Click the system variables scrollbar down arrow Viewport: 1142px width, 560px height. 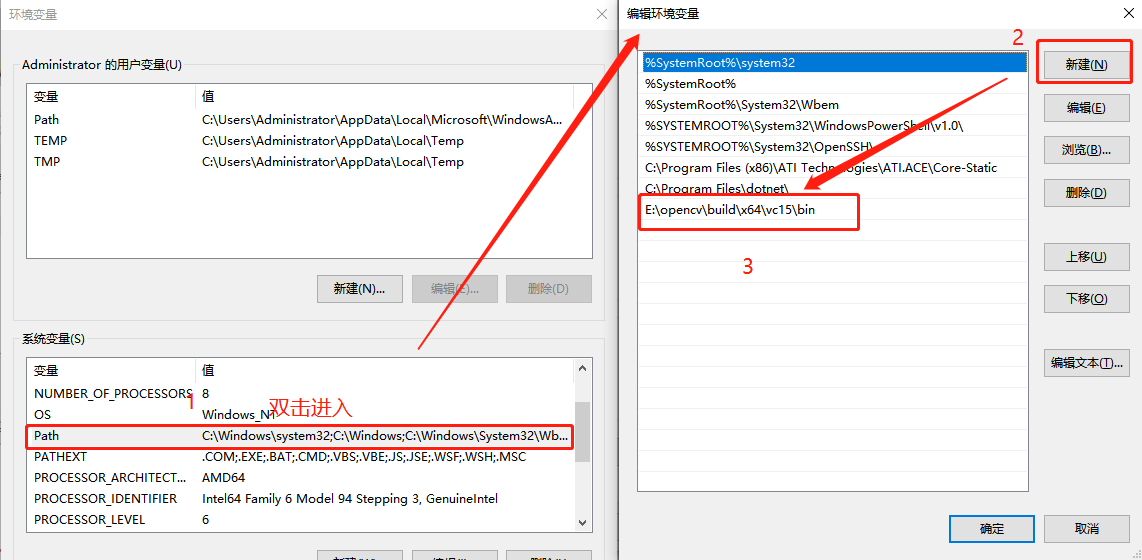click(582, 523)
